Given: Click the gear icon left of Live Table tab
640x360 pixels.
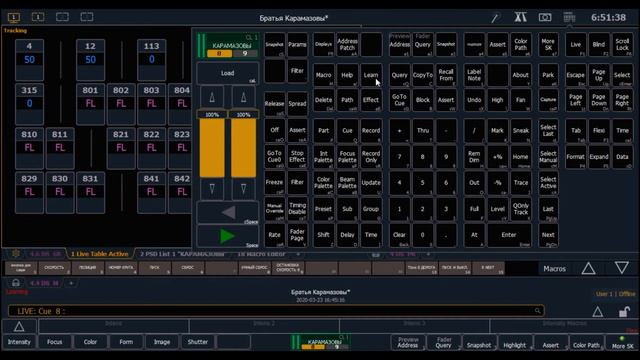Looking at the screenshot, I should 16,253.
